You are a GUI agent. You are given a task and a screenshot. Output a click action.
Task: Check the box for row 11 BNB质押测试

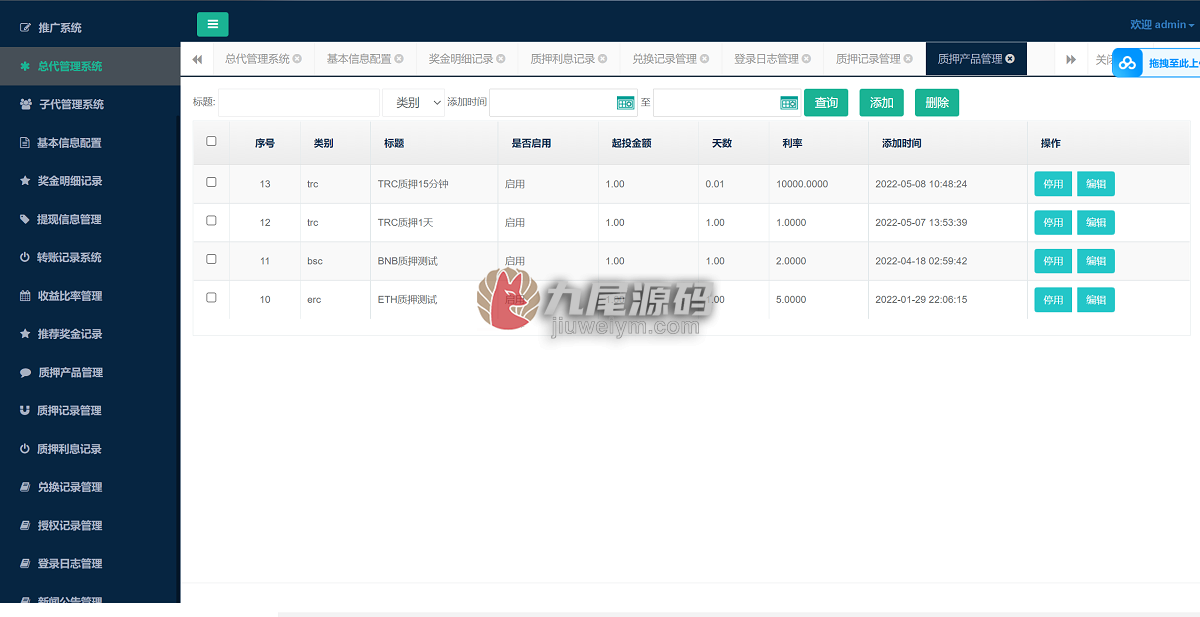211,259
